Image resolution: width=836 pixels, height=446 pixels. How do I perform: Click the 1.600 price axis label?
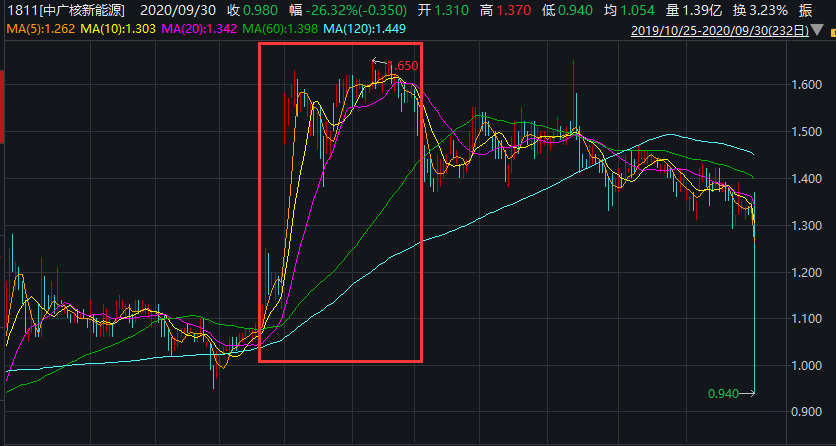804,85
